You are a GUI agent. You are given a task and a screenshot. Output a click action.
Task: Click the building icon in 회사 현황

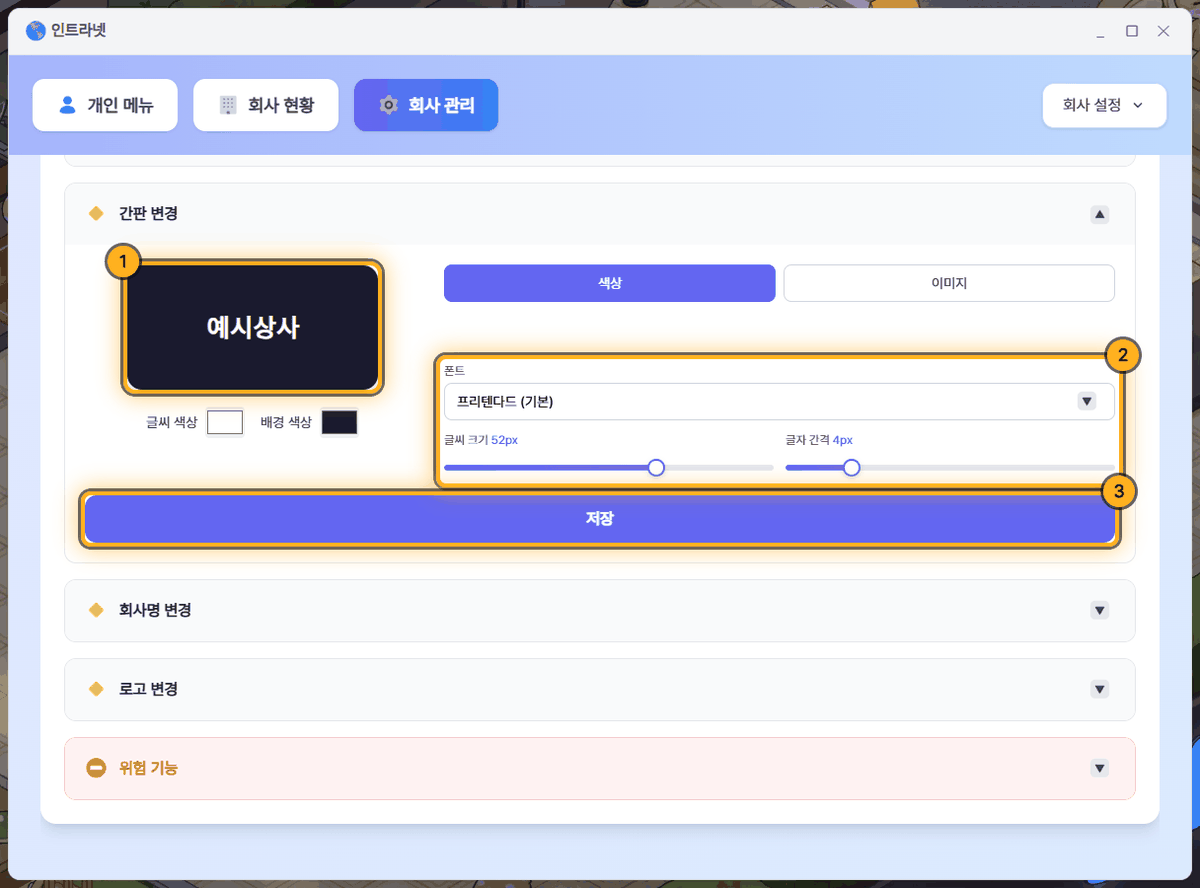tap(228, 104)
